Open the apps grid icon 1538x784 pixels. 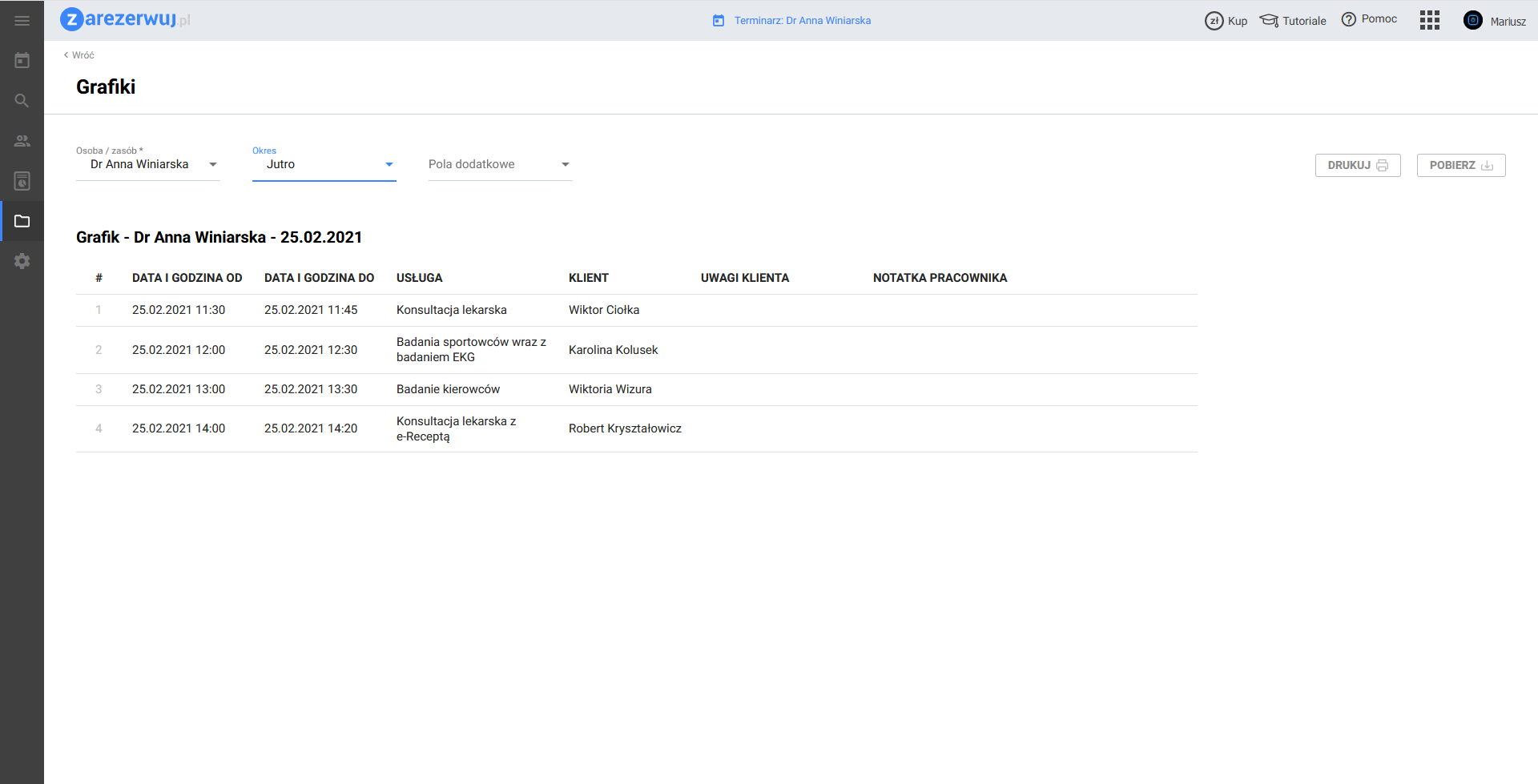coord(1429,21)
